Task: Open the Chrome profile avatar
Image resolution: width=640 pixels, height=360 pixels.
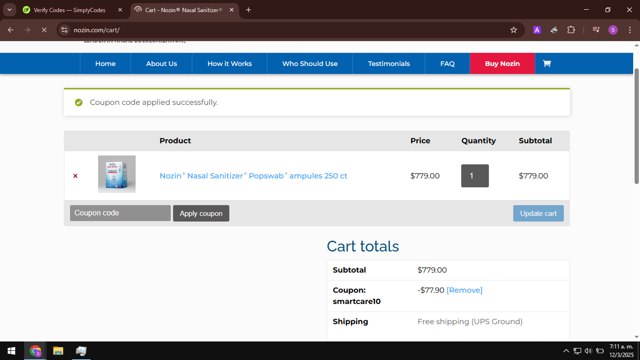Action: 613,30
